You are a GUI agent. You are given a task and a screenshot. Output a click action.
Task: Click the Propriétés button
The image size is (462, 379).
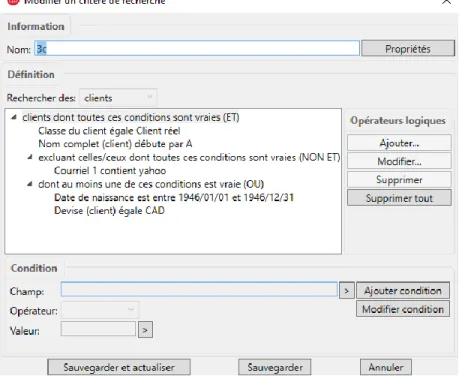(x=408, y=49)
